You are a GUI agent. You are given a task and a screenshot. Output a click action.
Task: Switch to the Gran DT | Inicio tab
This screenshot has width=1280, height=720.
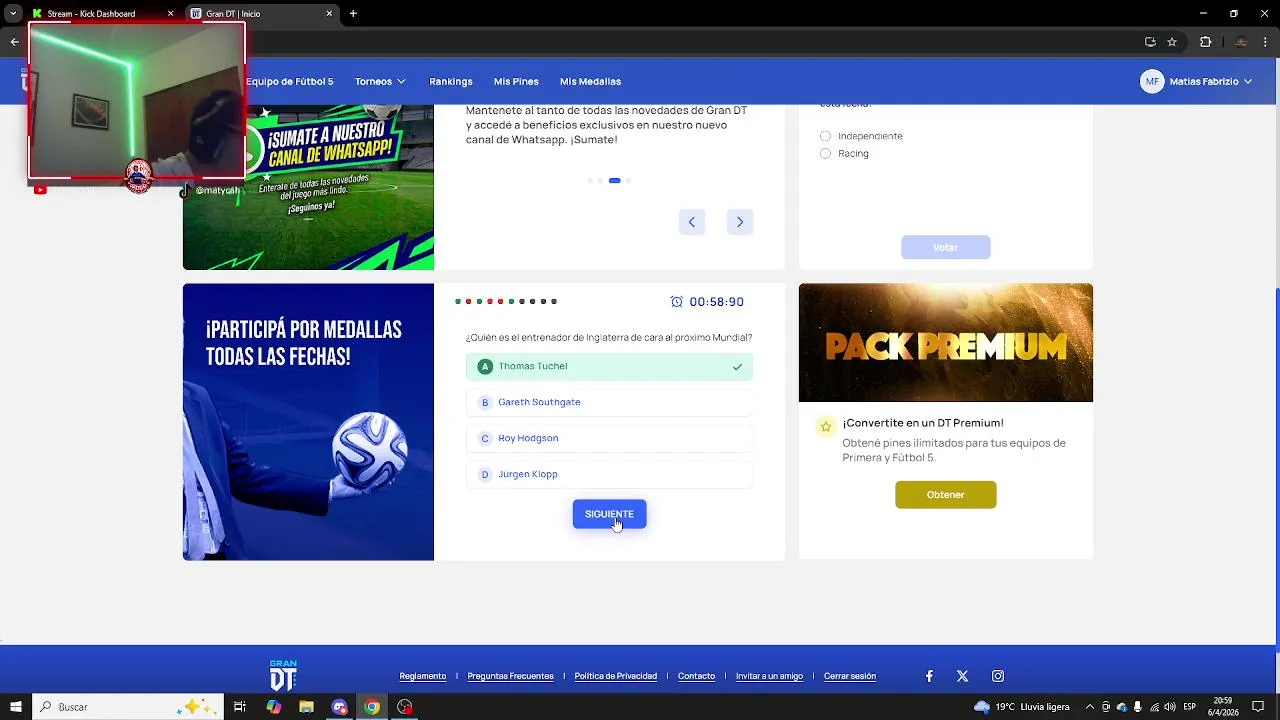(x=262, y=14)
